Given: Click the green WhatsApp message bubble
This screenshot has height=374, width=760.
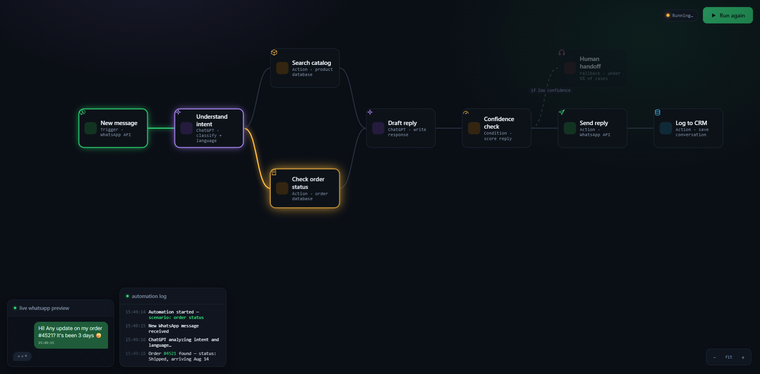Looking at the screenshot, I should pyautogui.click(x=71, y=335).
